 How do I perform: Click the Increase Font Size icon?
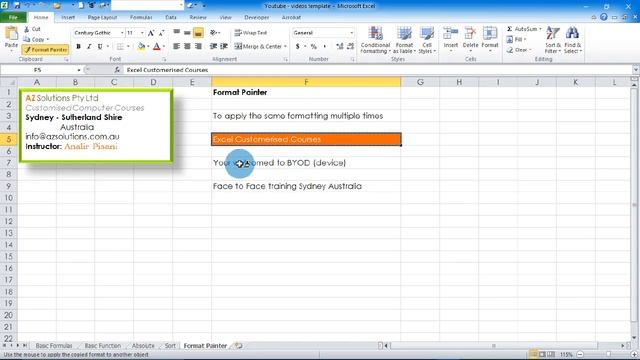tap(151, 33)
